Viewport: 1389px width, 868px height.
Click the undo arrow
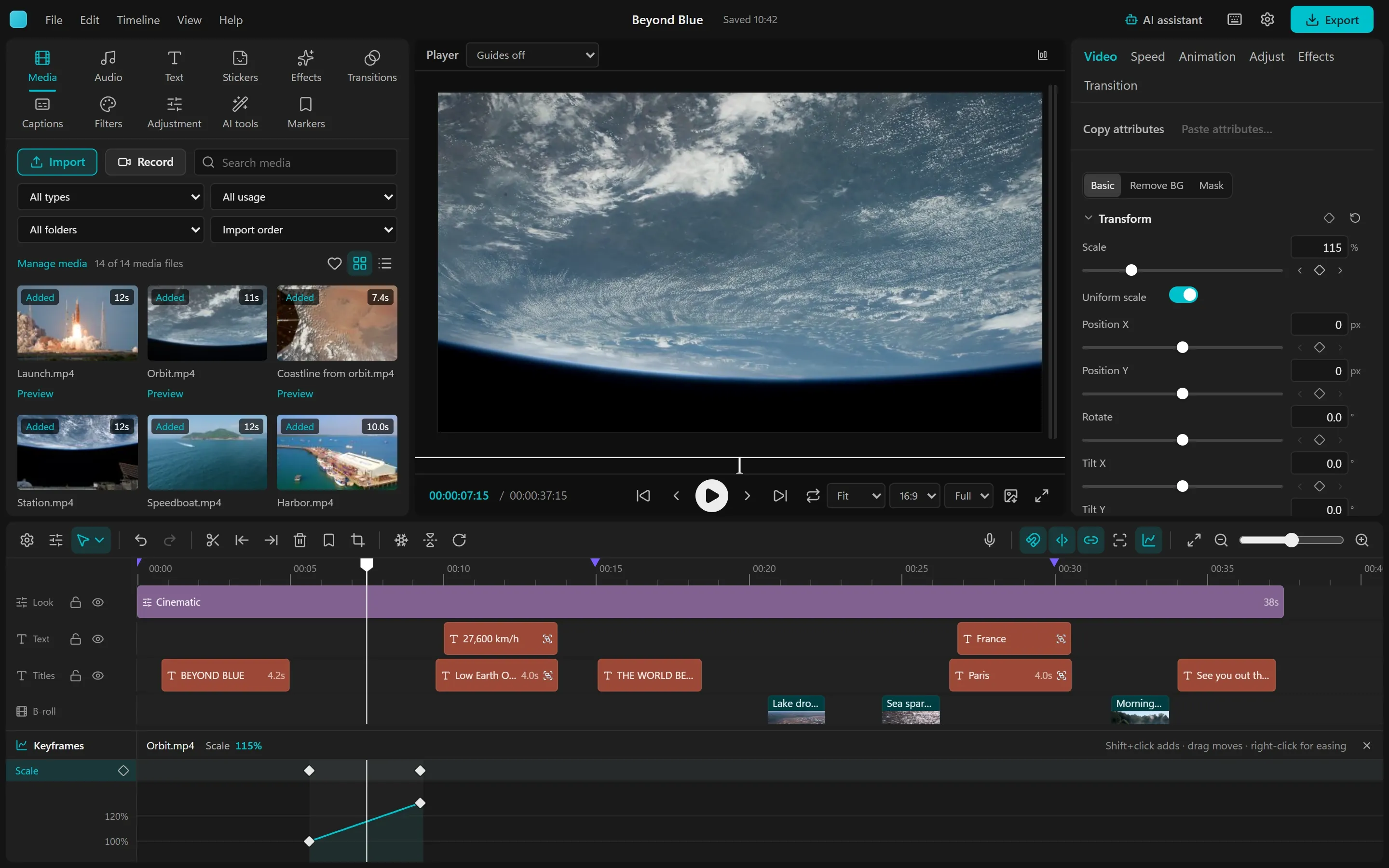pos(141,540)
